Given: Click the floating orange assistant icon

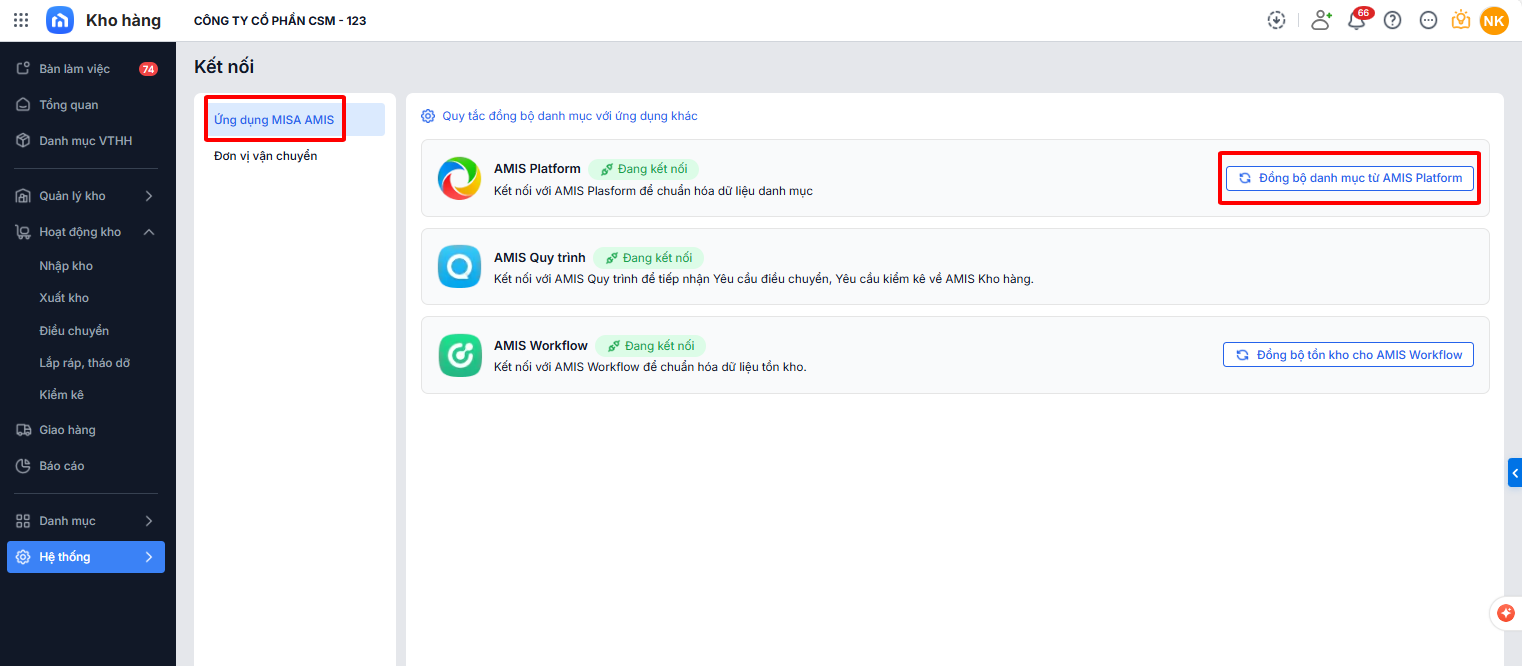Looking at the screenshot, I should pyautogui.click(x=1506, y=613).
